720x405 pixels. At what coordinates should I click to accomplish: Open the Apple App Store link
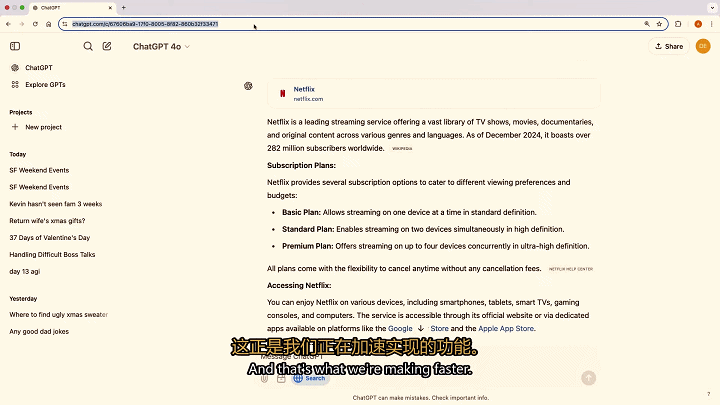[x=506, y=328]
